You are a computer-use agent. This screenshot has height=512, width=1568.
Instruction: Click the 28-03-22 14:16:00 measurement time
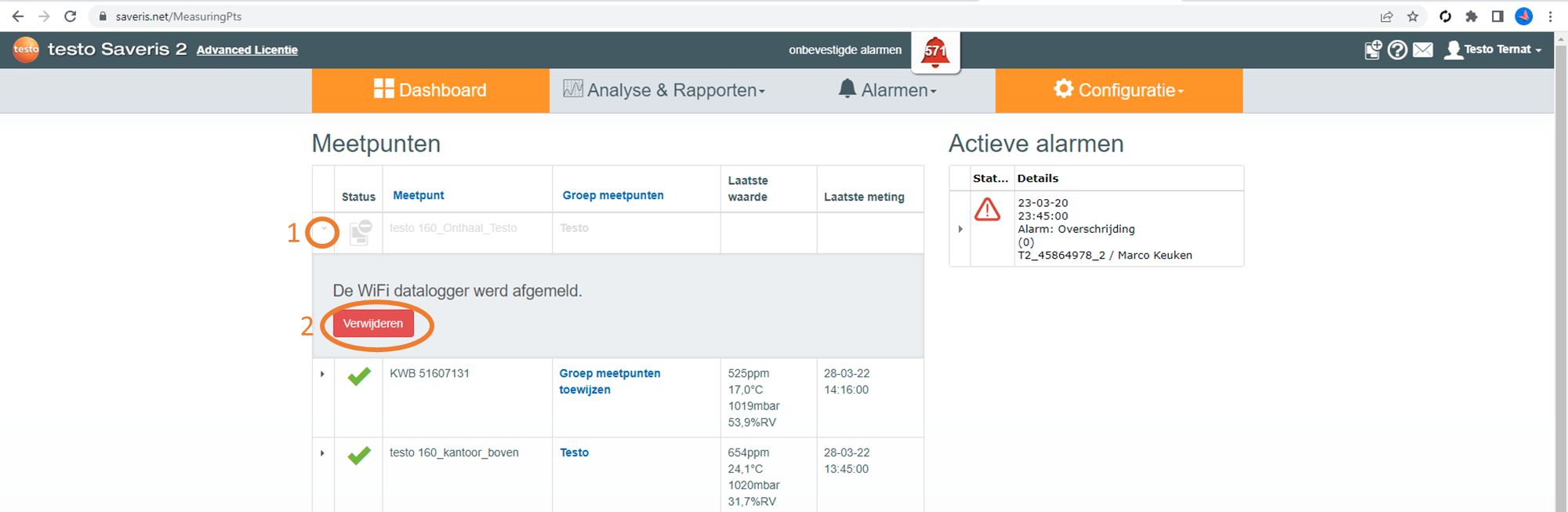pyautogui.click(x=847, y=382)
